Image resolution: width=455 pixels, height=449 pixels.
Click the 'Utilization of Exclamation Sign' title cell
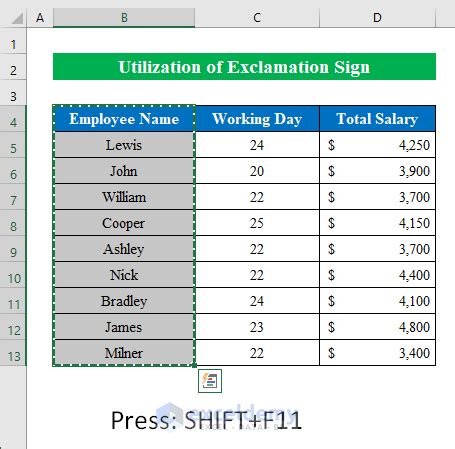(244, 67)
